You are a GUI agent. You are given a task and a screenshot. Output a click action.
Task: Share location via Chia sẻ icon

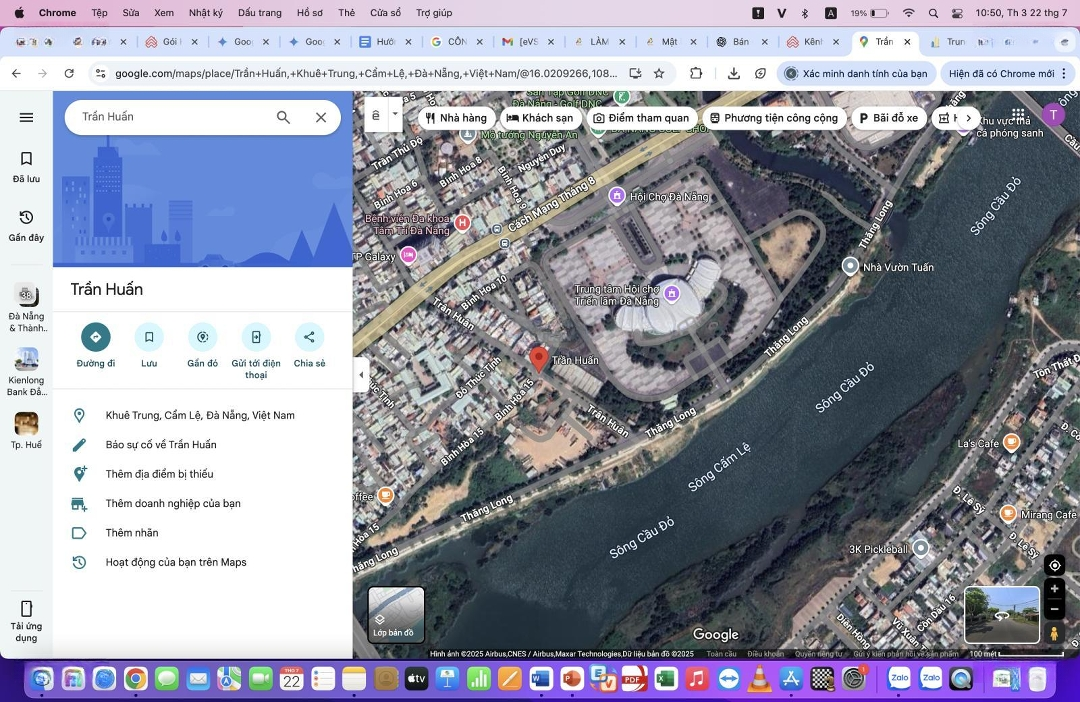[x=309, y=337]
